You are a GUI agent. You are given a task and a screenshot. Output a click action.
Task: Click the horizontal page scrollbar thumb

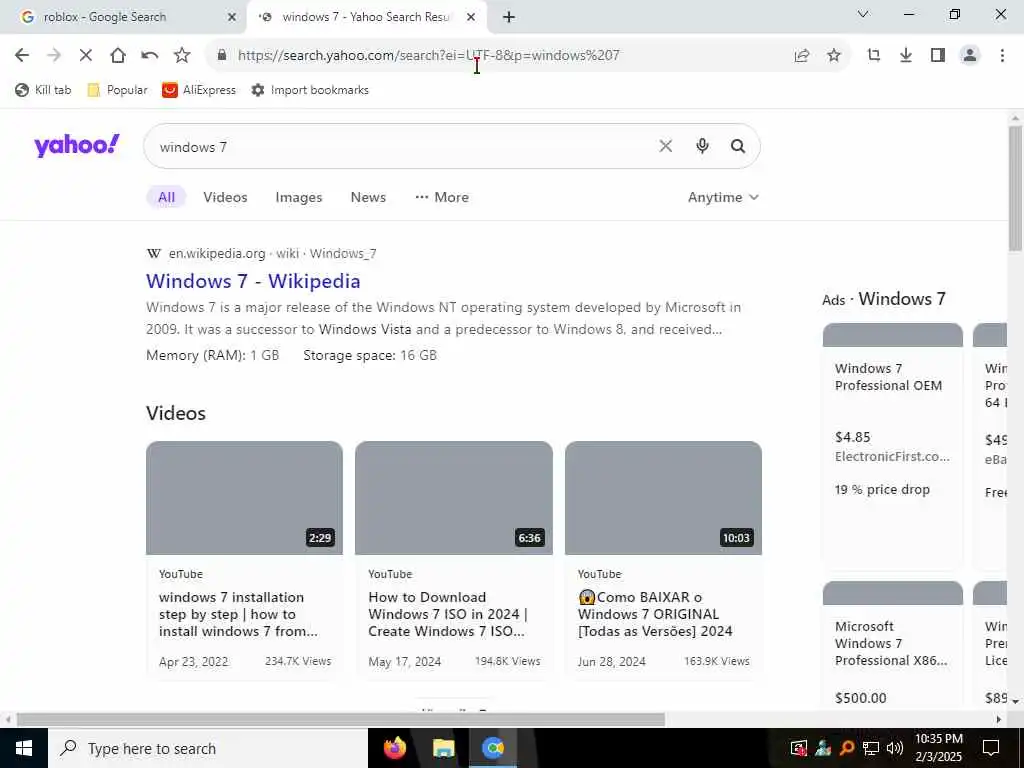tap(341, 719)
